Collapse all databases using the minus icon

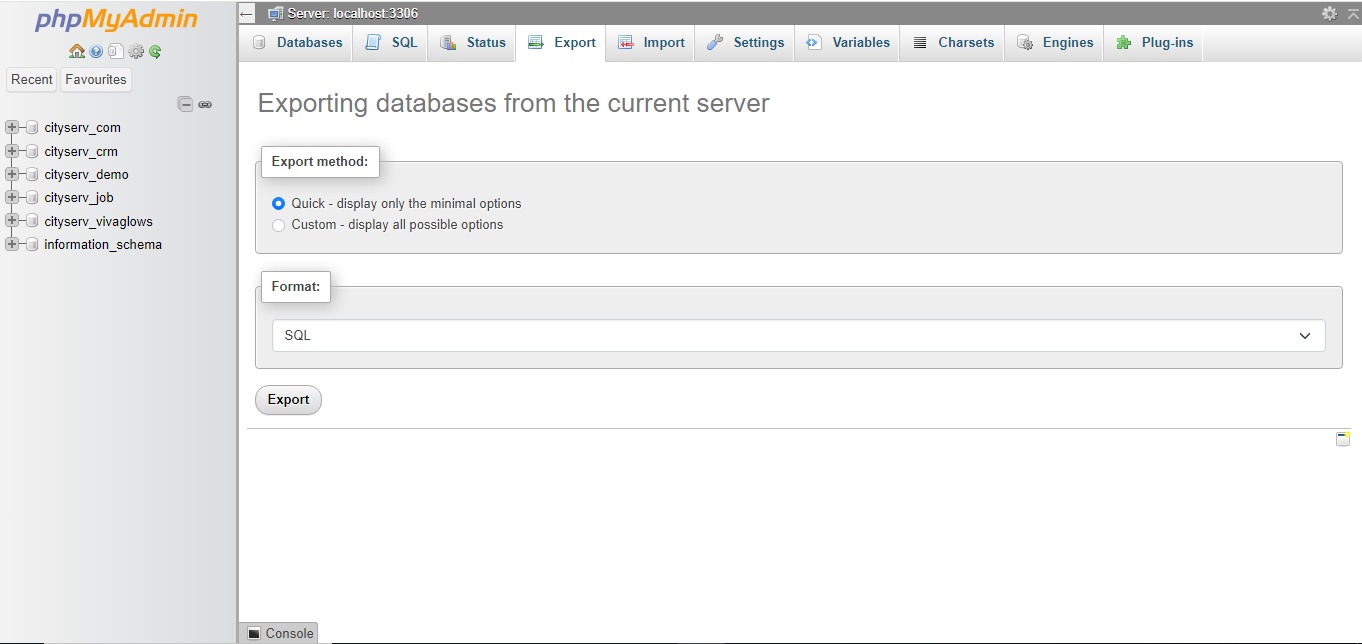pyautogui.click(x=185, y=104)
